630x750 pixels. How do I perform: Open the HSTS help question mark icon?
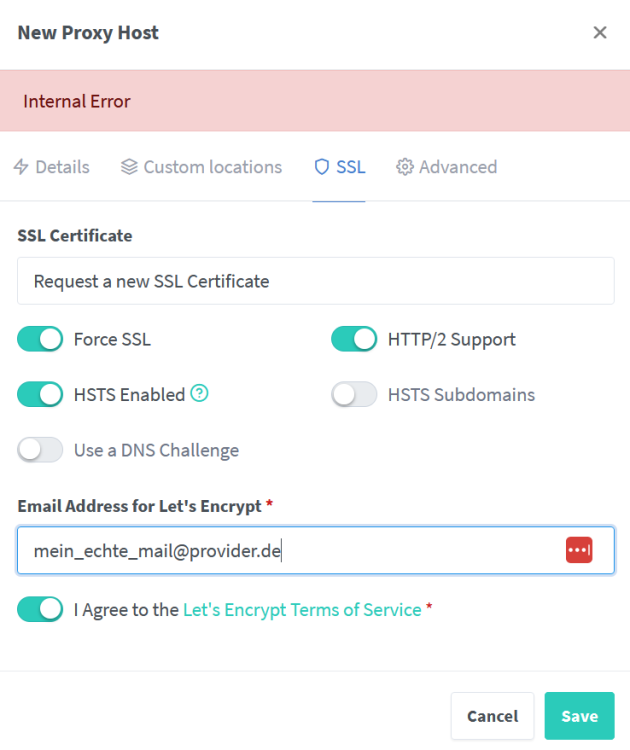[199, 394]
